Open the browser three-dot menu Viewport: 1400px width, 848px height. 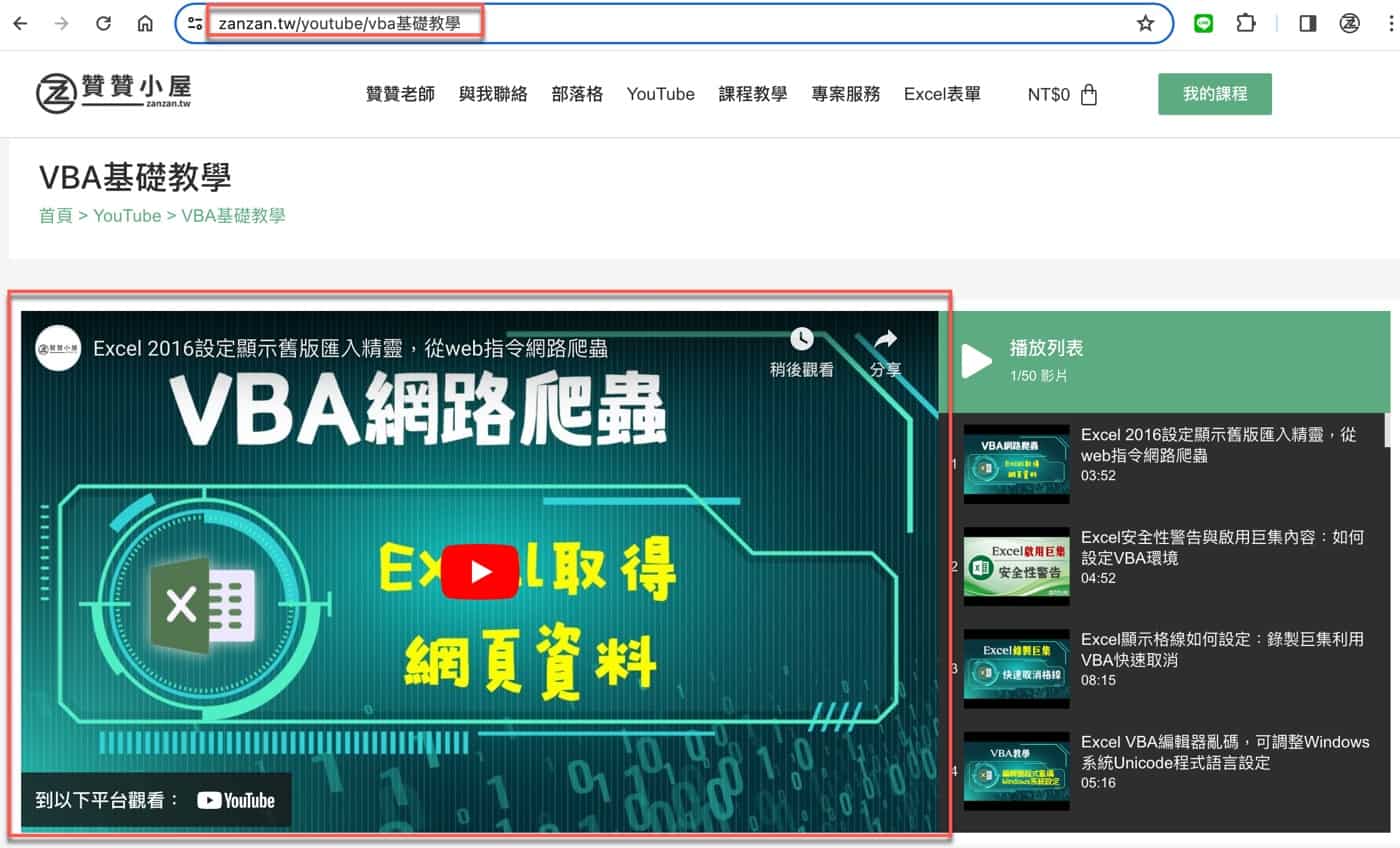1390,23
